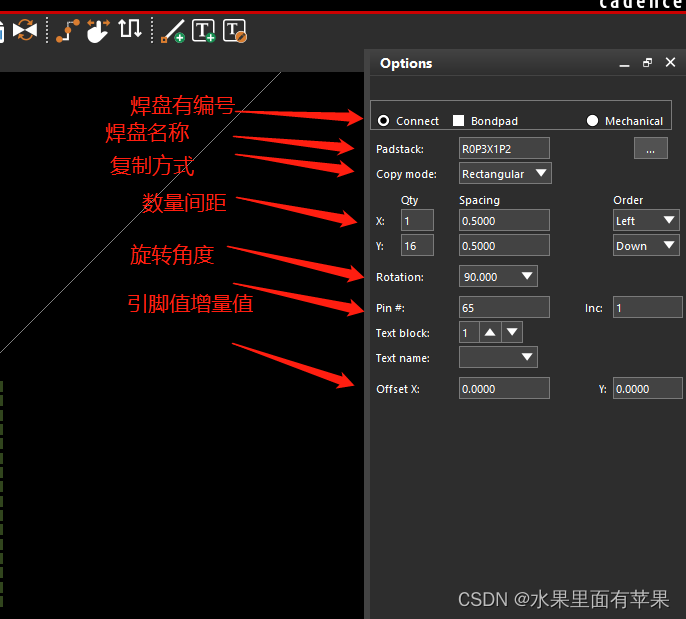Viewport: 686px width, 619px height.
Task: Select the add connect routing tool
Action: click(x=67, y=31)
